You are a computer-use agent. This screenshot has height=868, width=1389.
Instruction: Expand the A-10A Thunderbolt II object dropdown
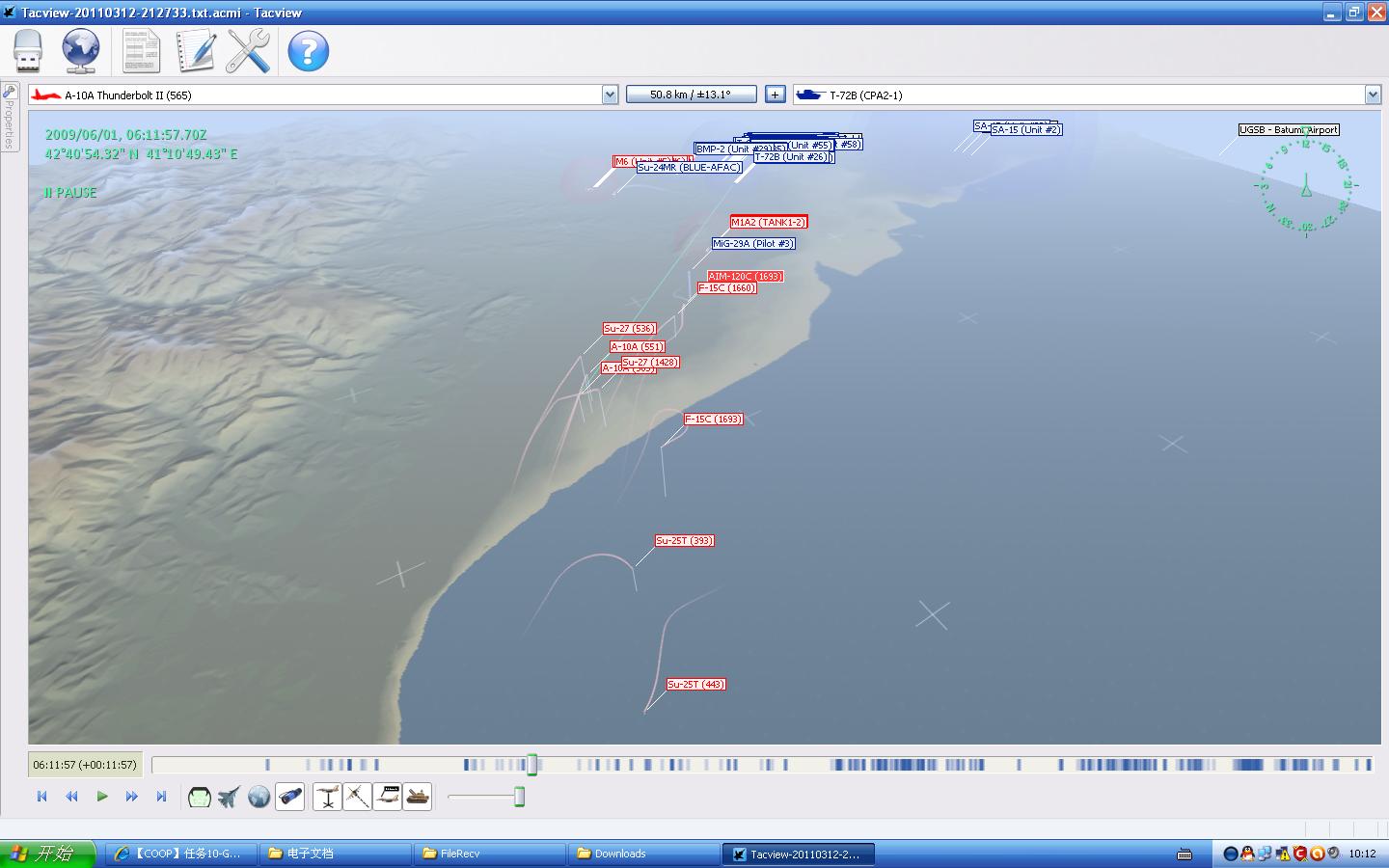[610, 95]
